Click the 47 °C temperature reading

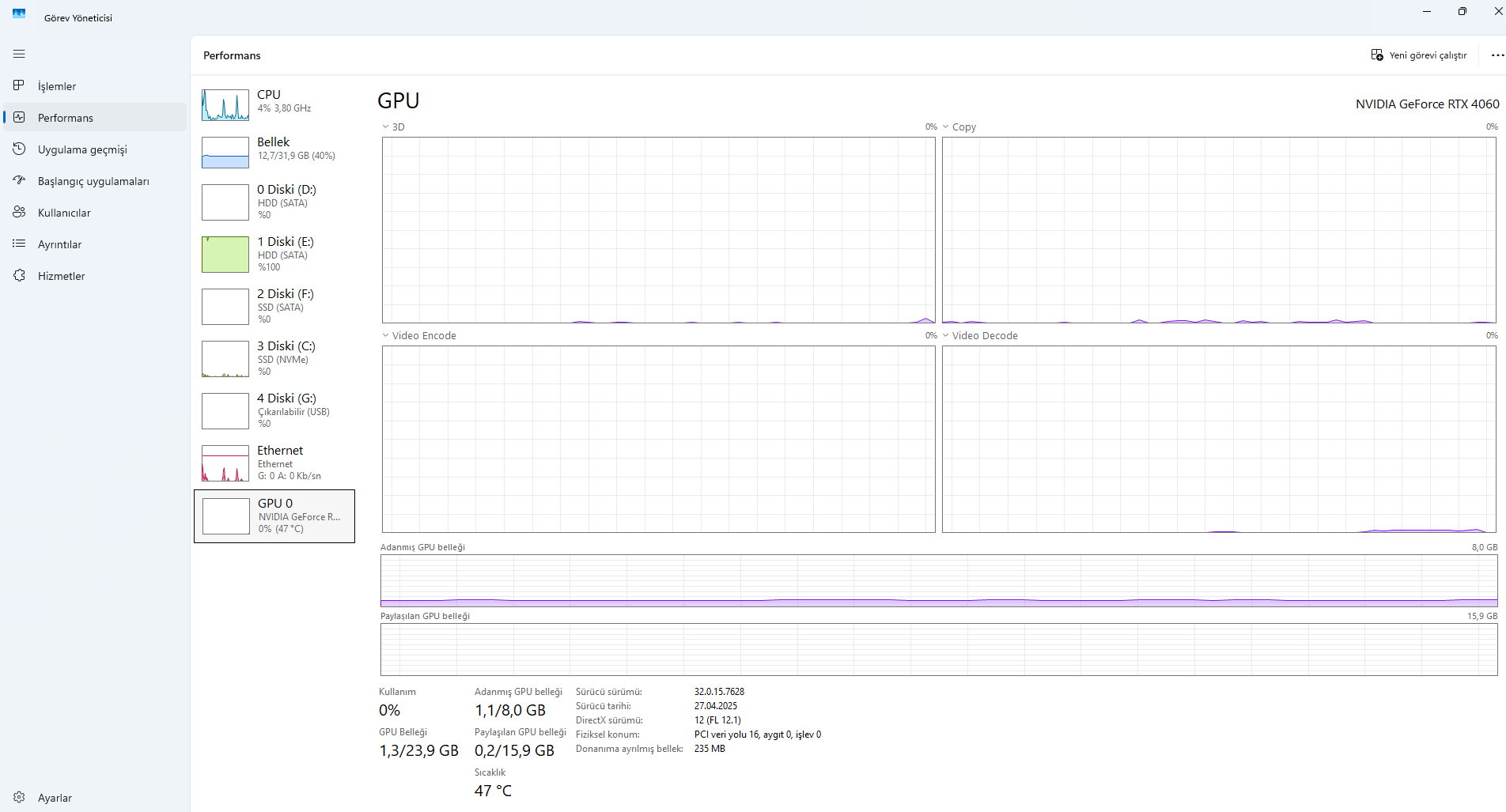click(493, 791)
